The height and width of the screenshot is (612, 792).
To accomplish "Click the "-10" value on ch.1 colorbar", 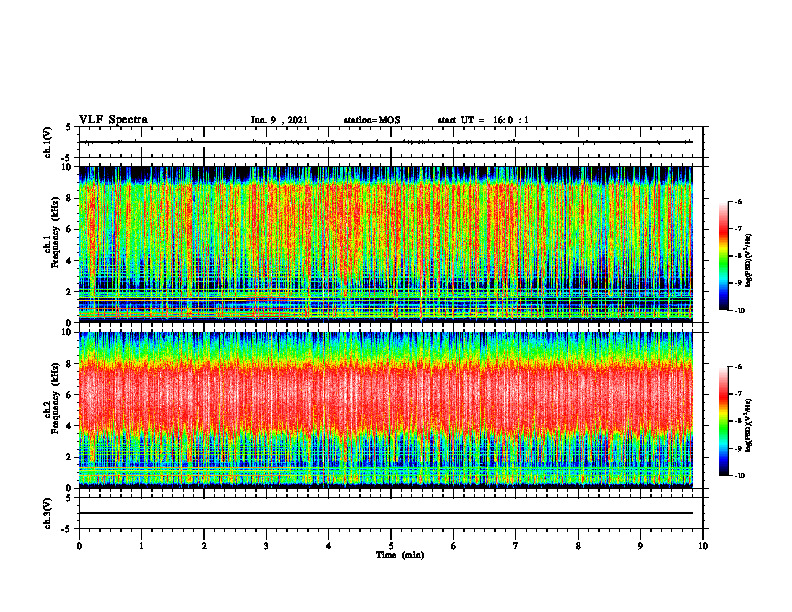I will tap(739, 311).
